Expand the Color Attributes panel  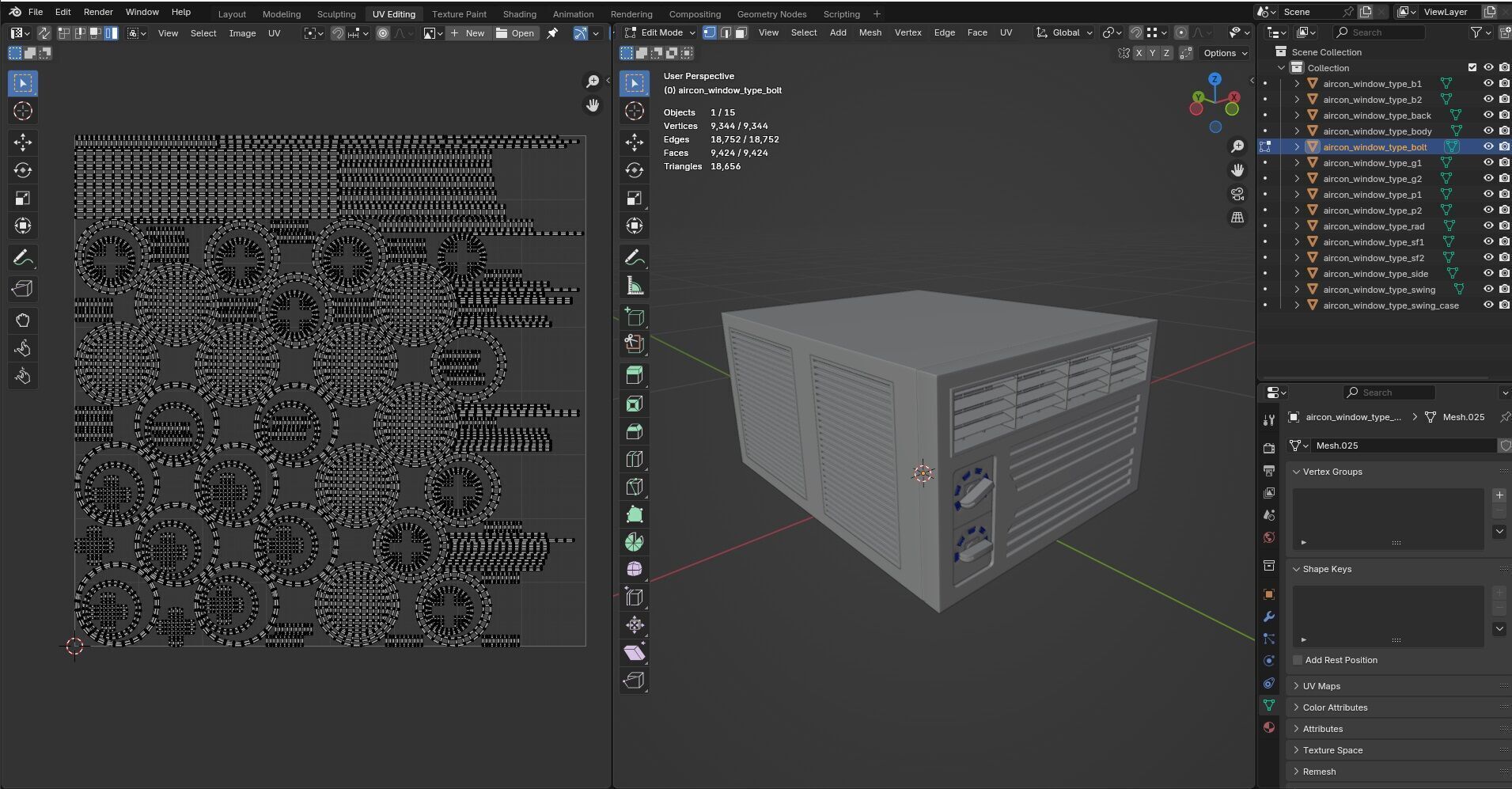tap(1335, 707)
